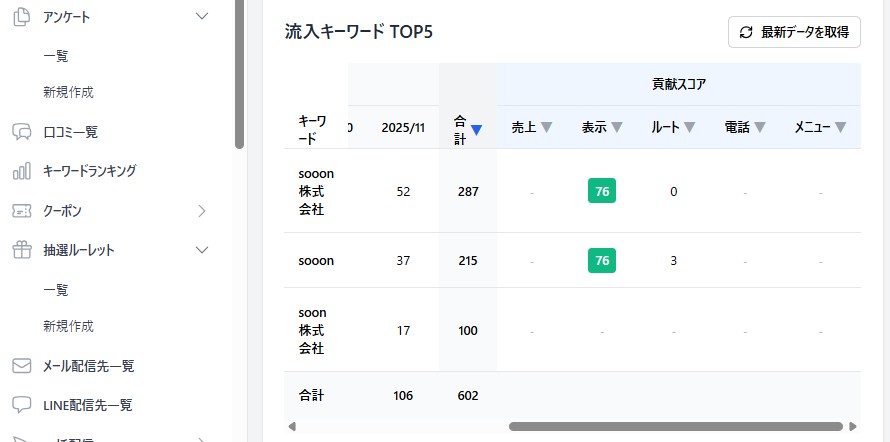This screenshot has height=442, width=890.
Task: Sort 表示 column with its arrow
Action: 617,128
